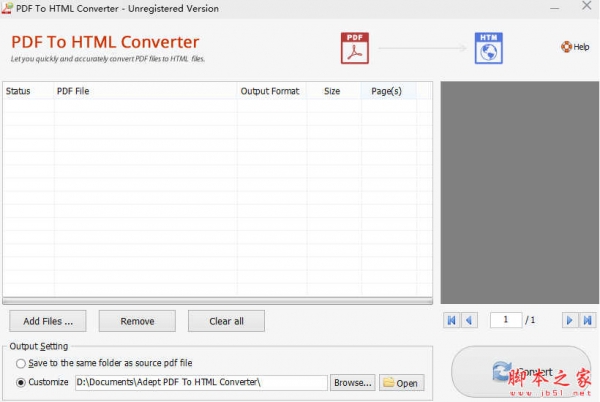The height and width of the screenshot is (402, 600).
Task: Start conversion with Convert button
Action: (x=522, y=372)
